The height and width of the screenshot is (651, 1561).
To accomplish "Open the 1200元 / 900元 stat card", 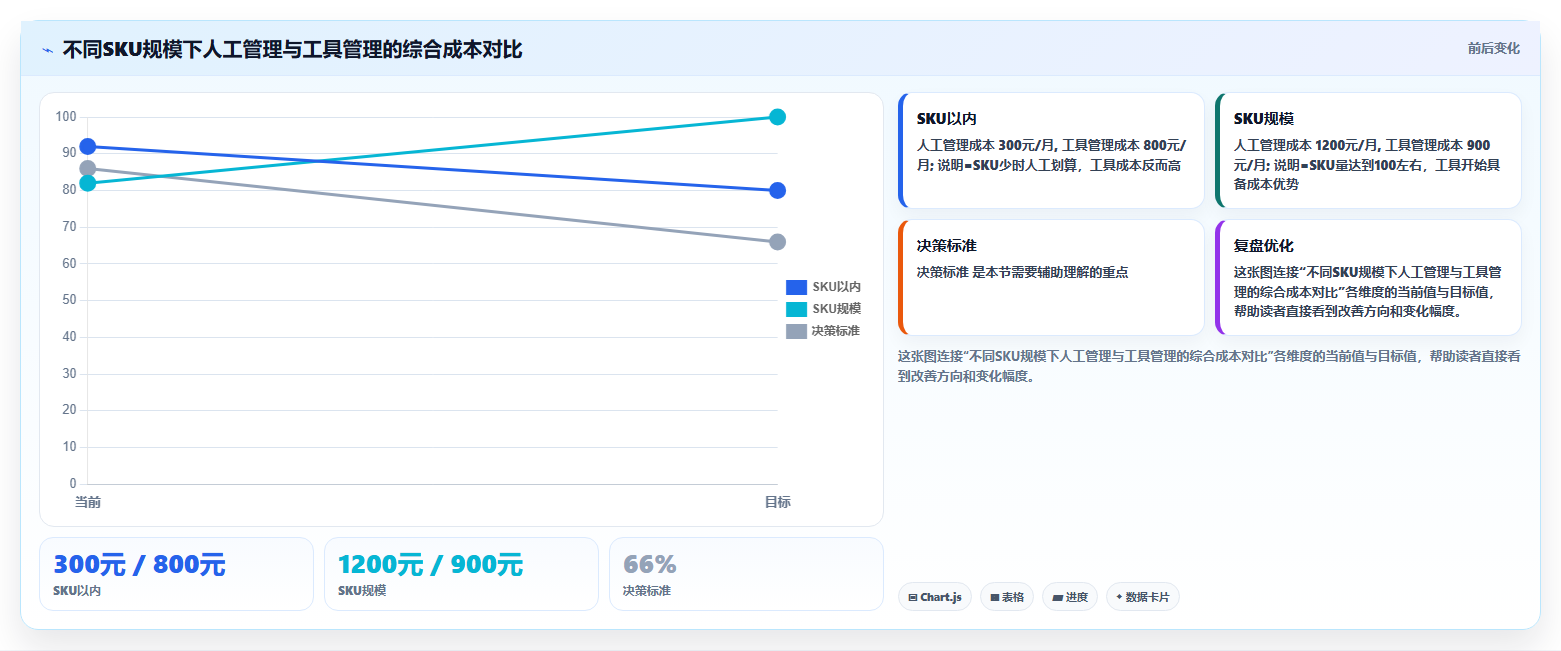I will 461,574.
